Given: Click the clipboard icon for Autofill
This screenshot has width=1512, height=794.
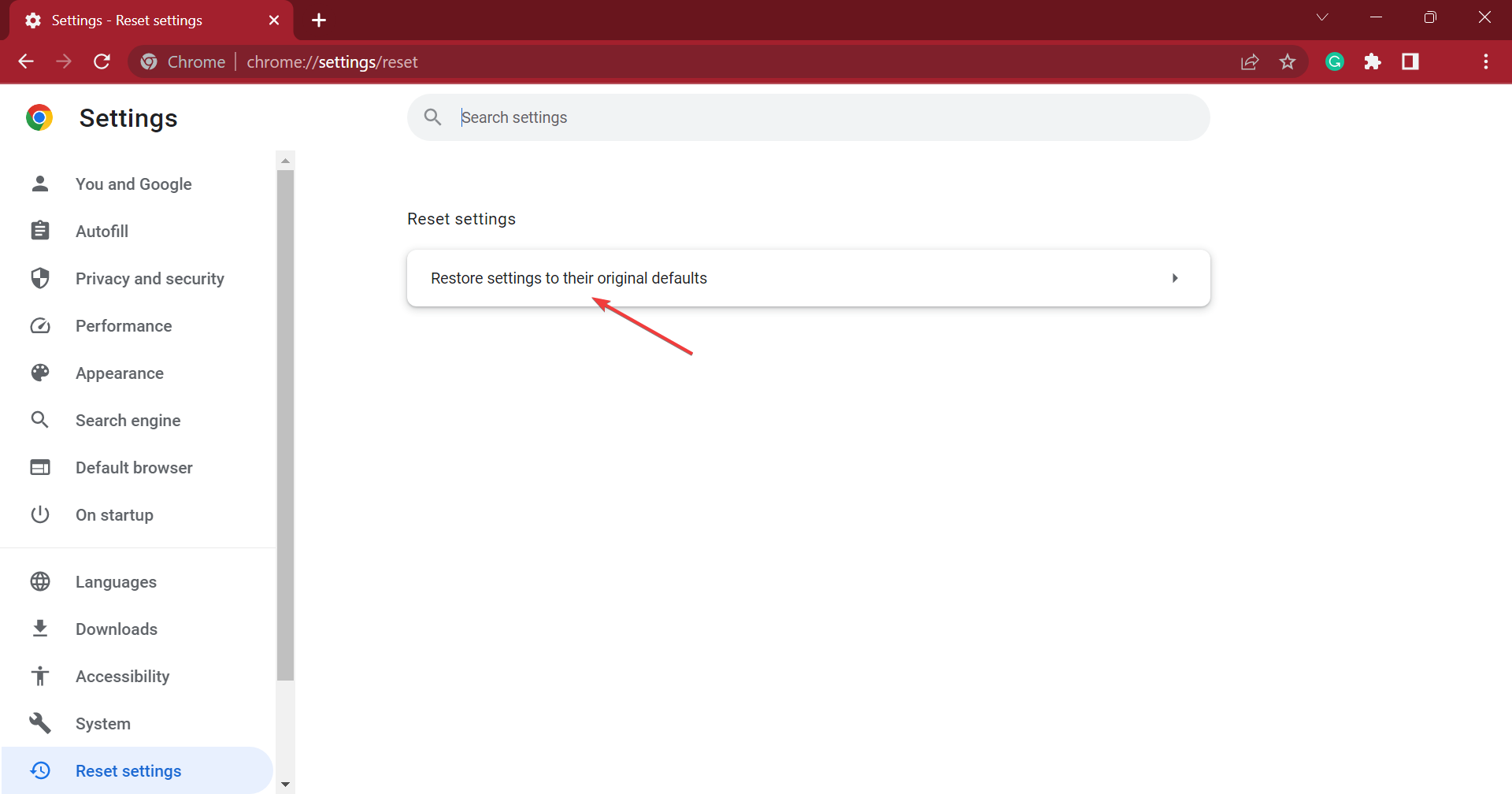Looking at the screenshot, I should (40, 231).
